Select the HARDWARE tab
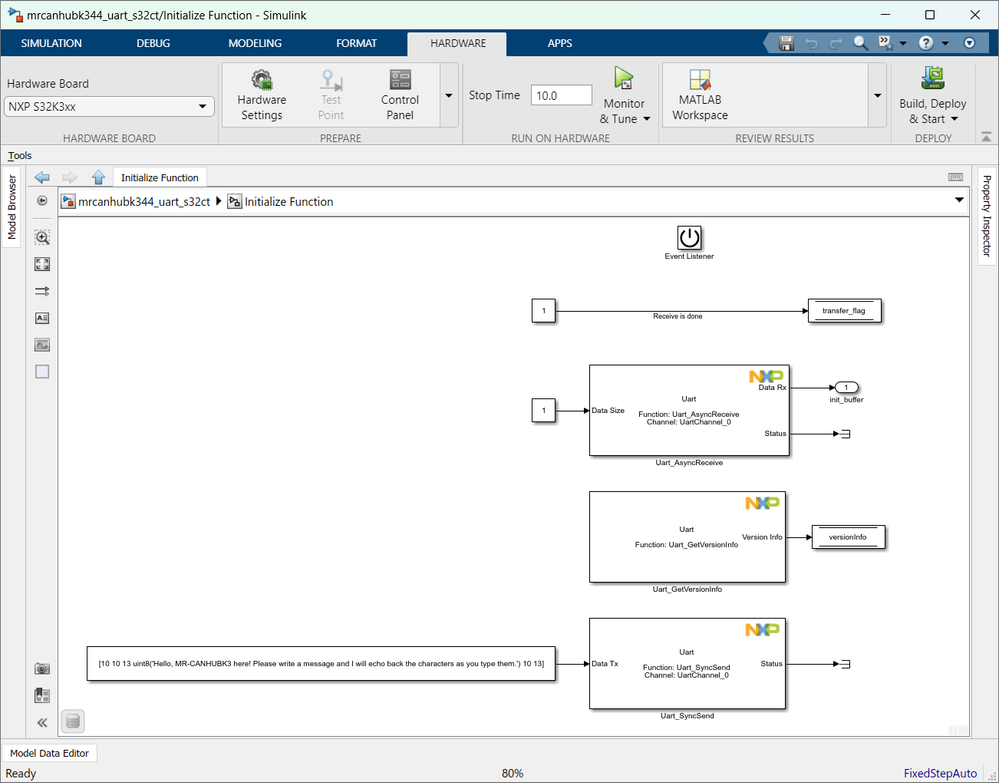 [457, 43]
